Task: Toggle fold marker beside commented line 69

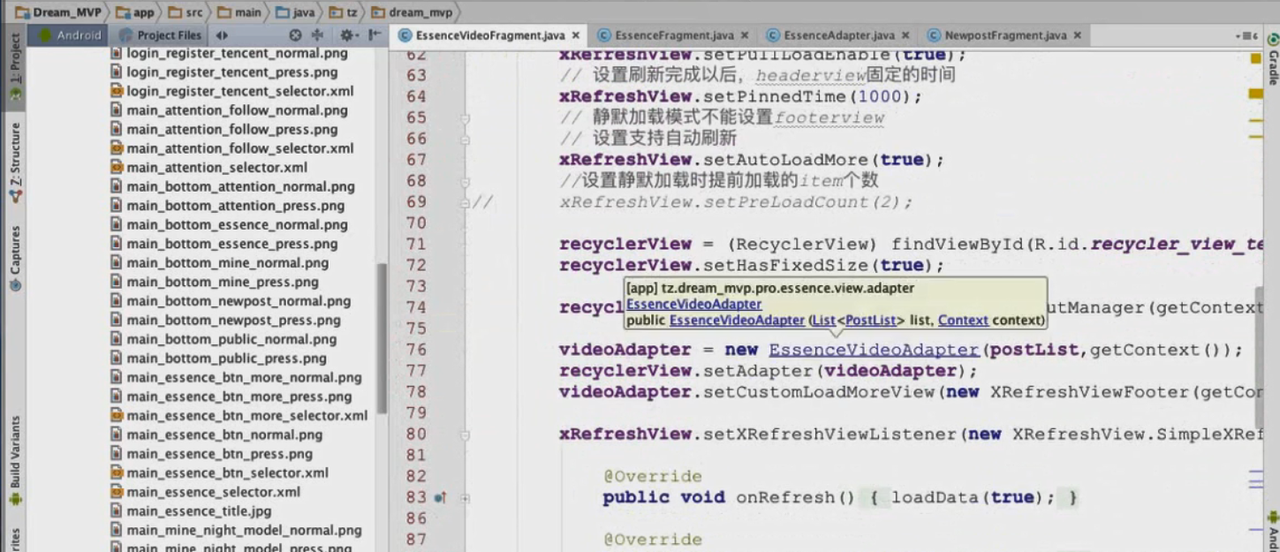Action: point(465,202)
